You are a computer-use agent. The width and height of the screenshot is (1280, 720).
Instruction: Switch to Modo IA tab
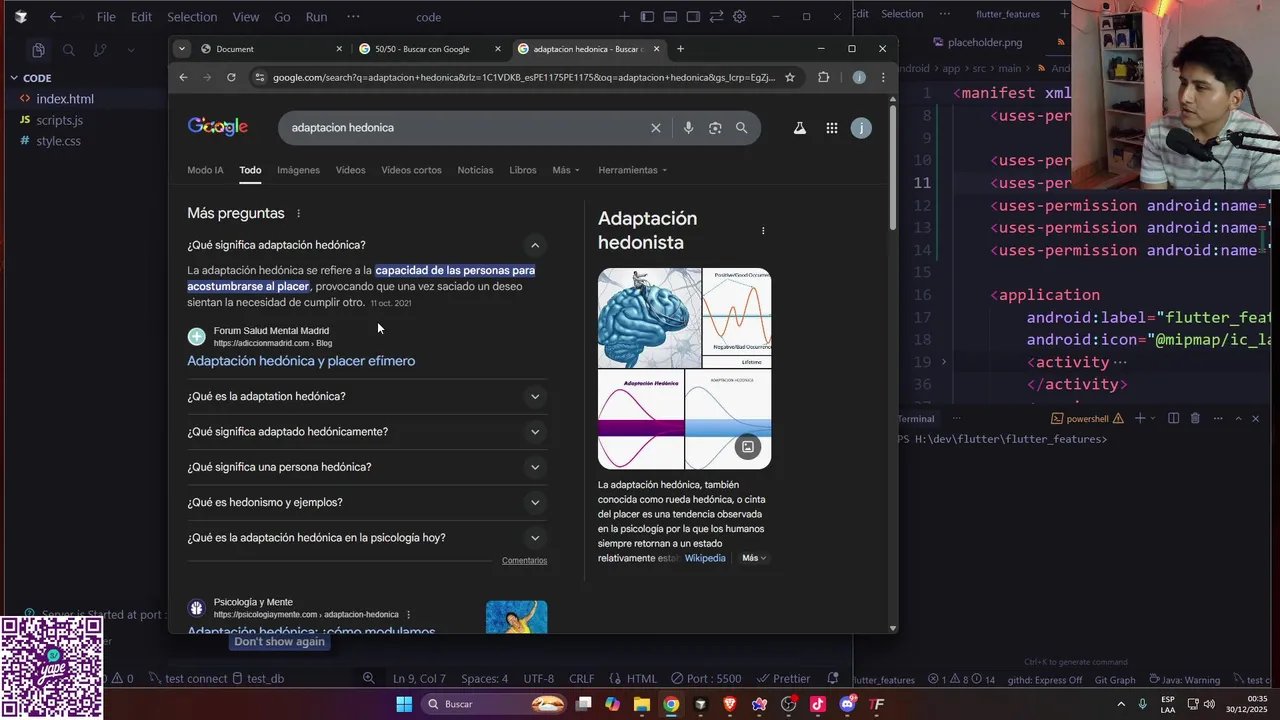(205, 170)
